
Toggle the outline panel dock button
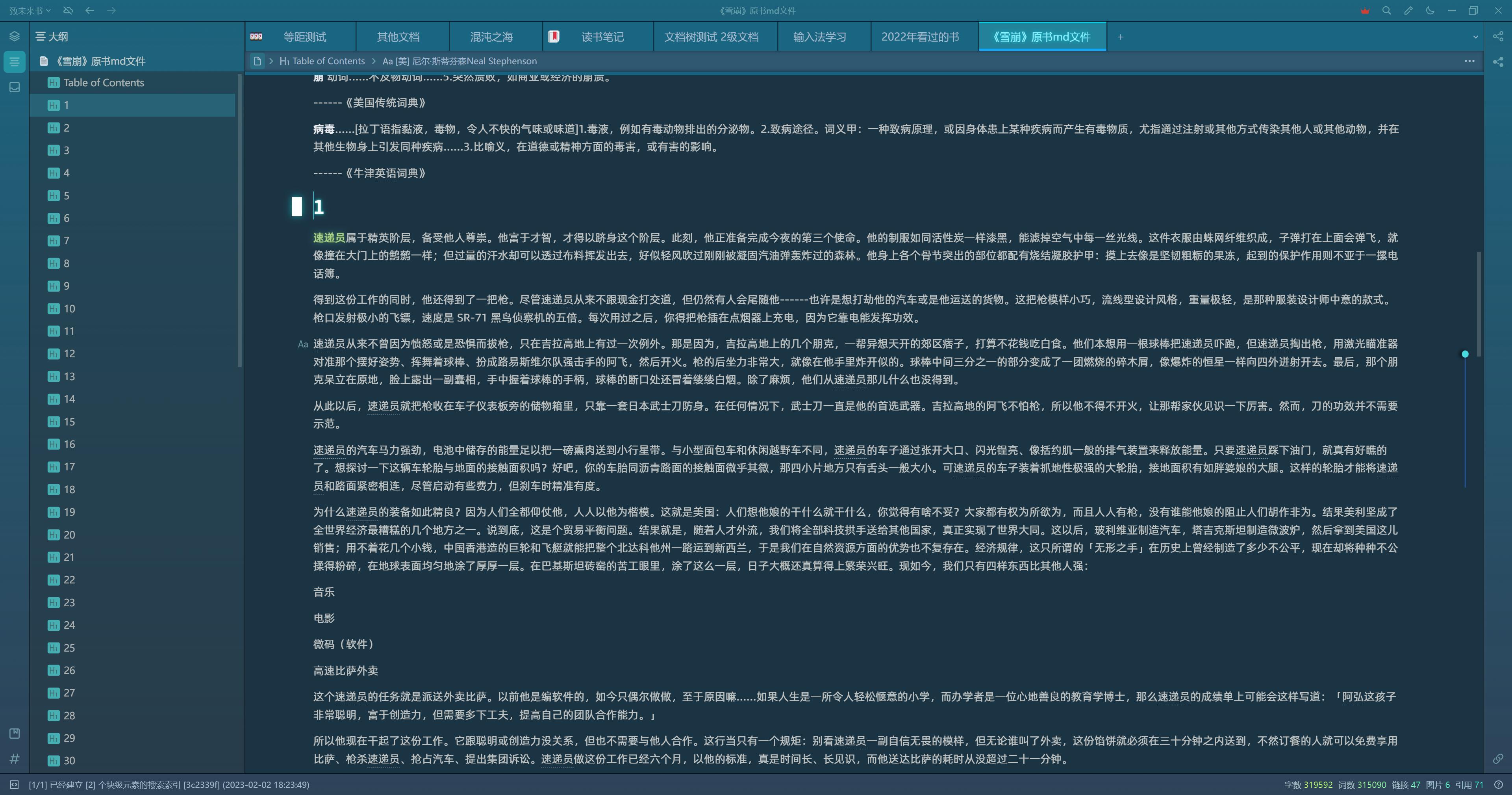click(x=15, y=61)
